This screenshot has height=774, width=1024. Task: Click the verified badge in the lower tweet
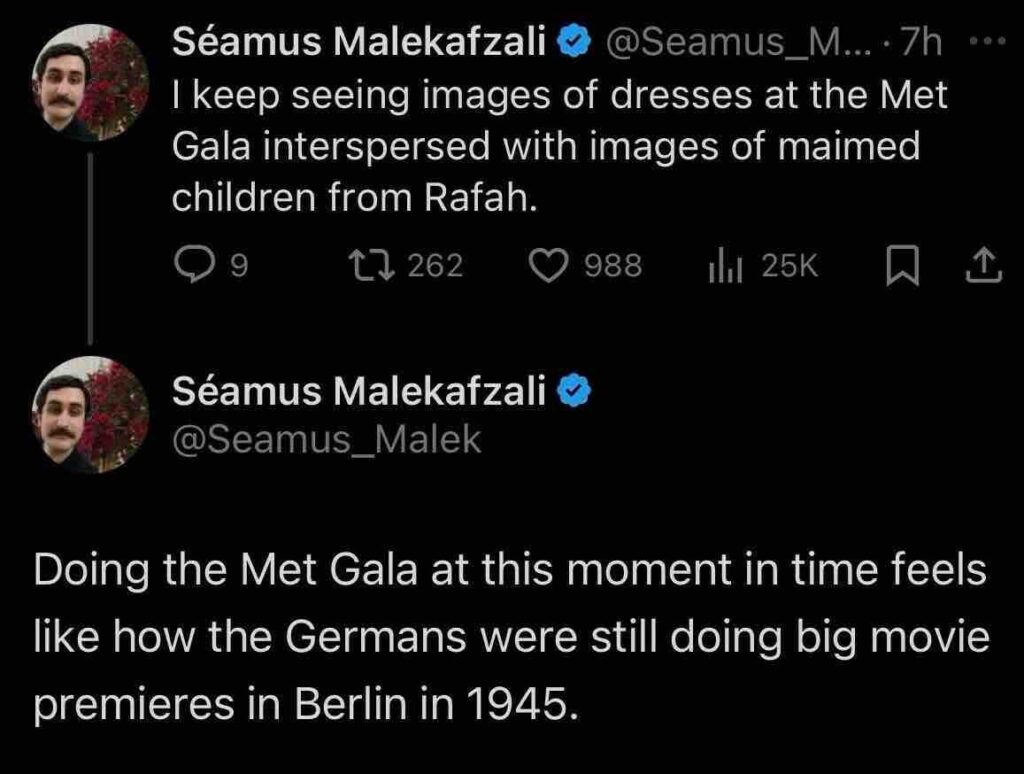click(x=573, y=391)
